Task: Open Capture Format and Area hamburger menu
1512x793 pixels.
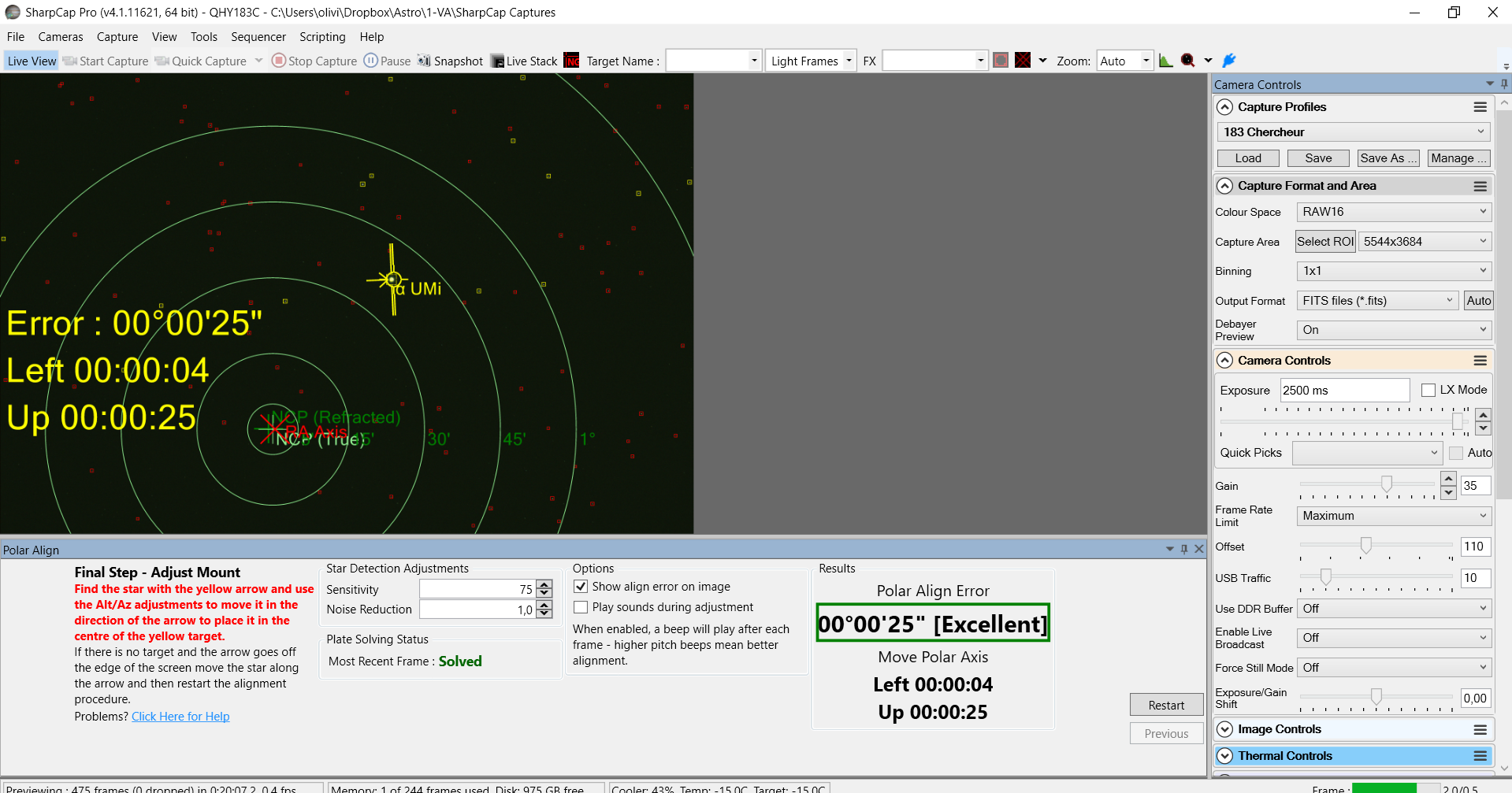Action: pos(1480,186)
